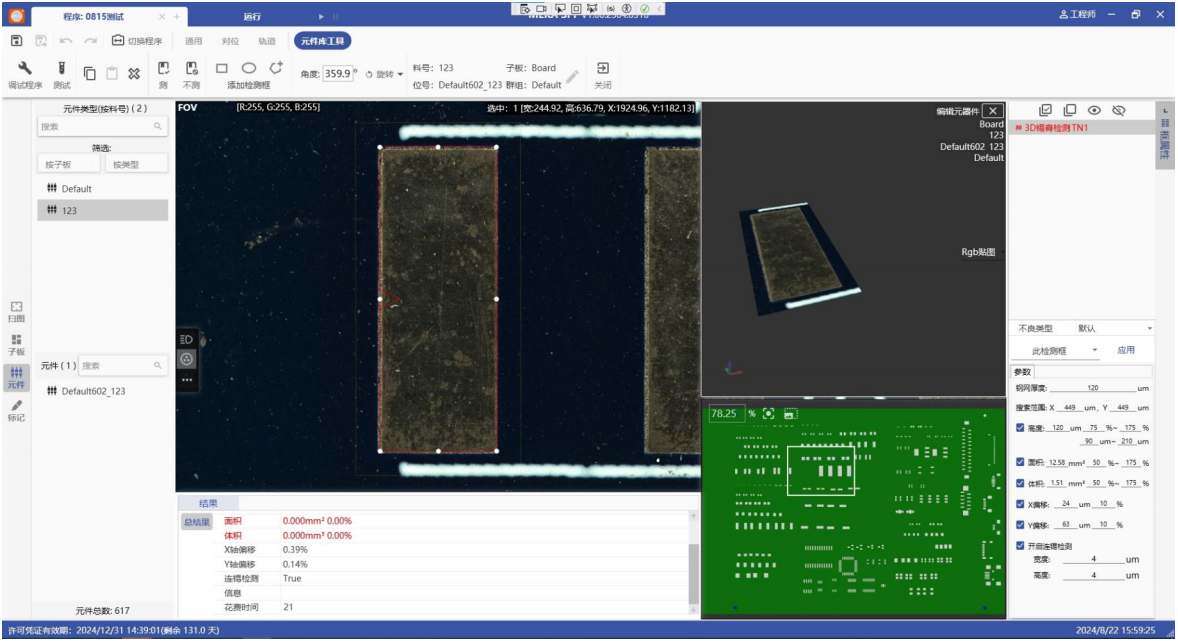Toggle the 体积 volume checkbox

(x=1020, y=483)
